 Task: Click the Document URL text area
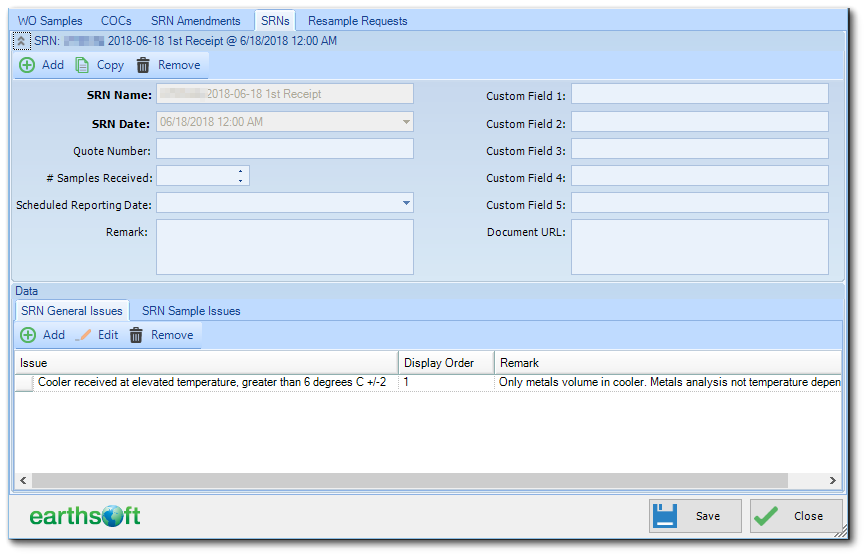(x=700, y=247)
